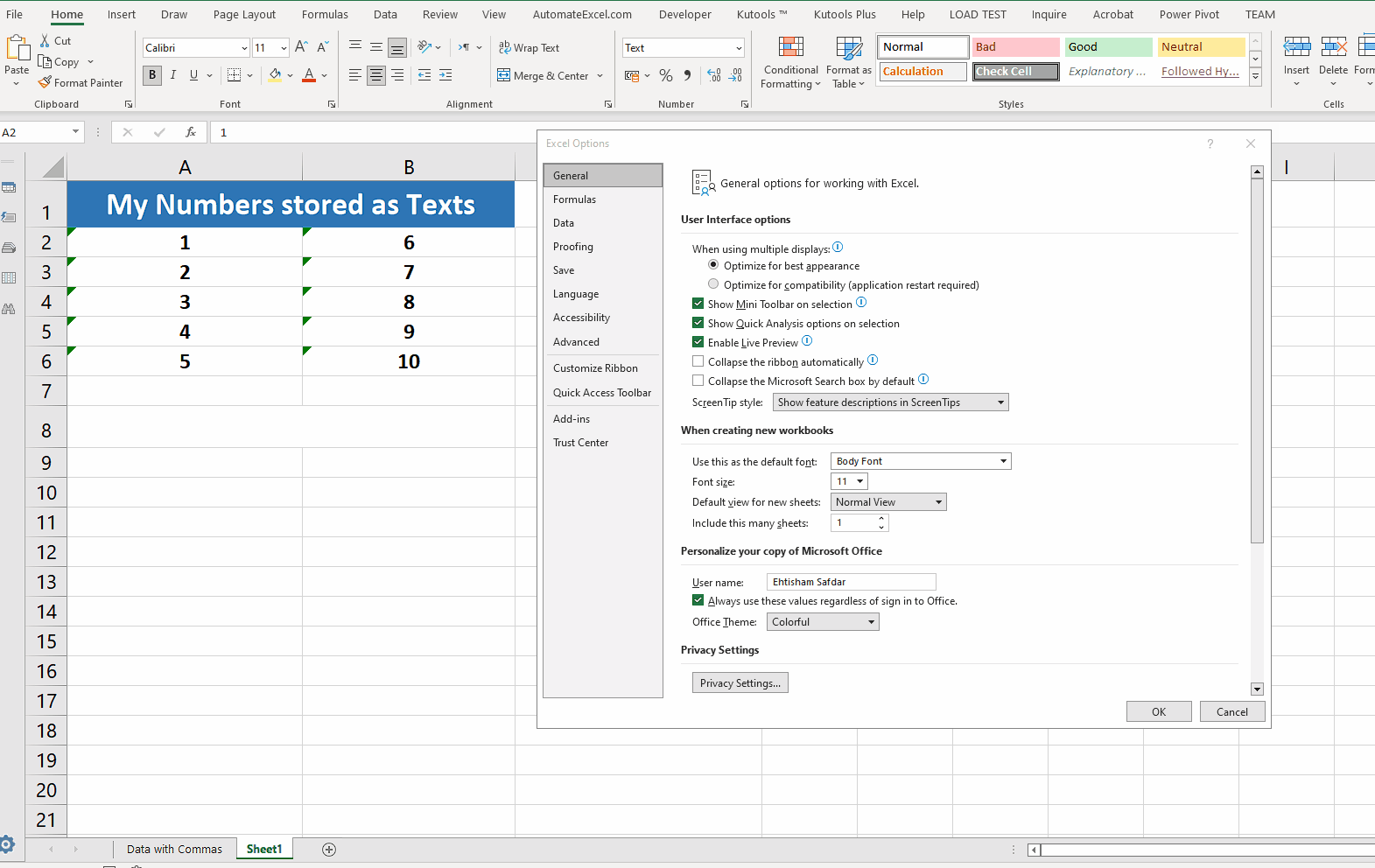Open the Formulas ribbon tab
Image resolution: width=1375 pixels, height=868 pixels.
pos(325,14)
